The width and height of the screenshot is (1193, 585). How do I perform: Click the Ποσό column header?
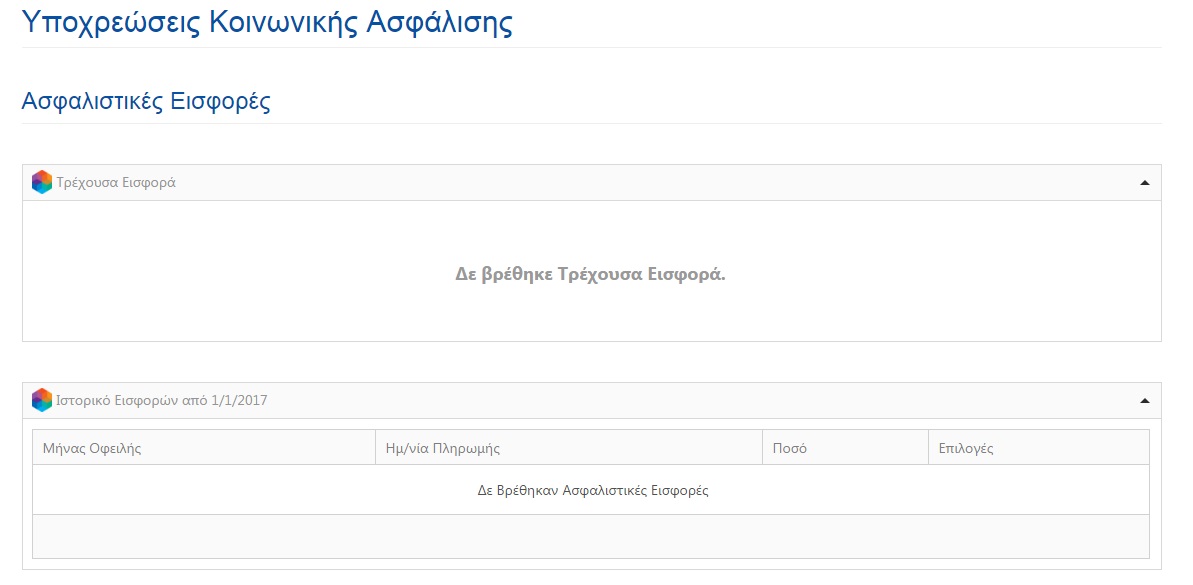coord(789,448)
